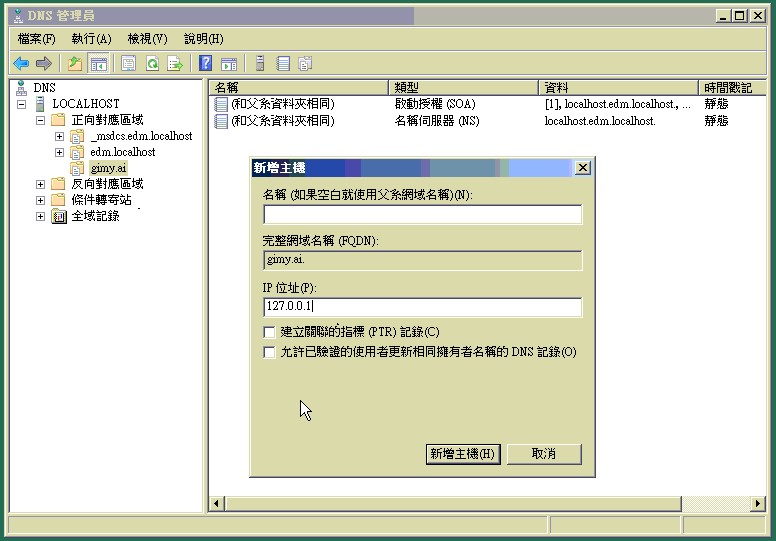Click the new server toolbar icon
Screen dimensions: 776x541
pyautogui.click(x=260, y=63)
